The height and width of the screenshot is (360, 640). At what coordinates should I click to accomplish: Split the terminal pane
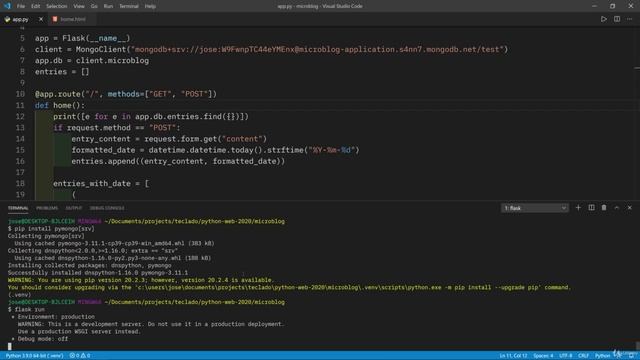click(591, 208)
